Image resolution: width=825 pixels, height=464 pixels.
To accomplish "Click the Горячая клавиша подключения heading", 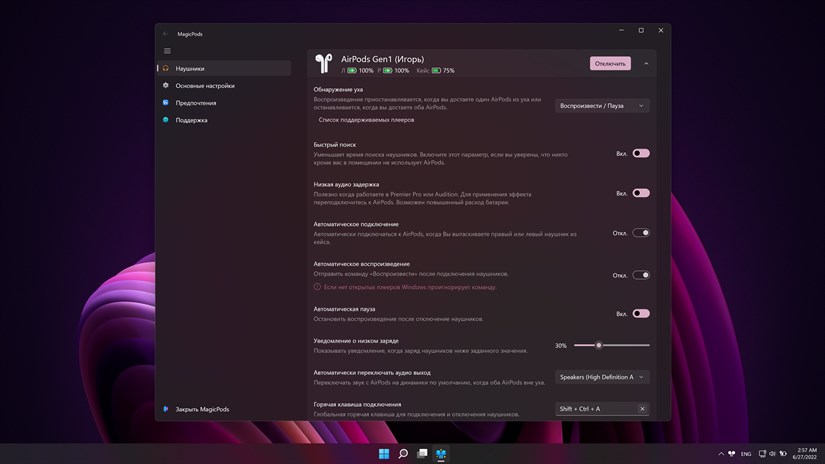I will click(357, 404).
